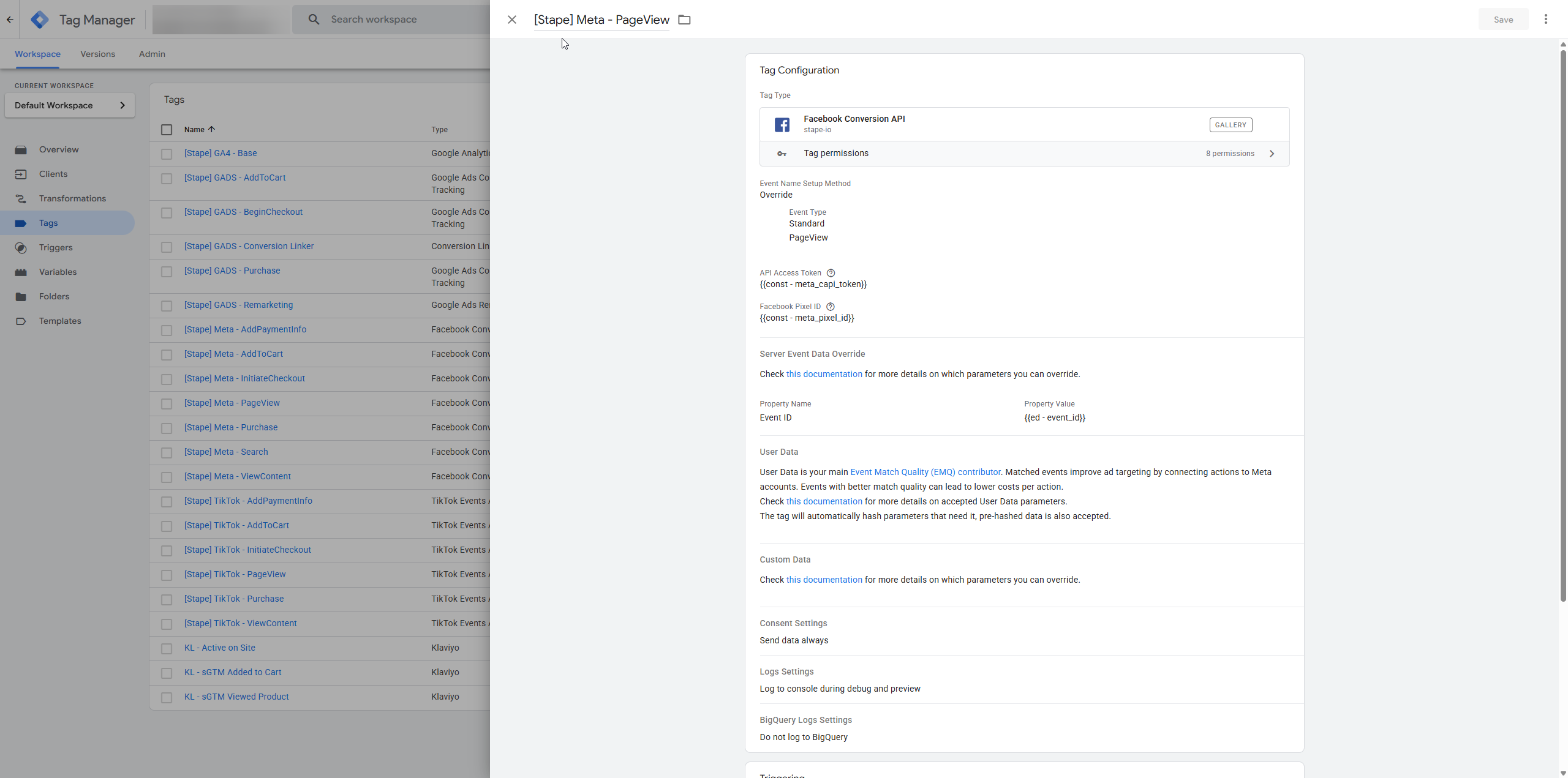Viewport: 1568px width, 778px height.
Task: Click the help icon next to Facebook Pixel ID
Action: click(x=830, y=307)
